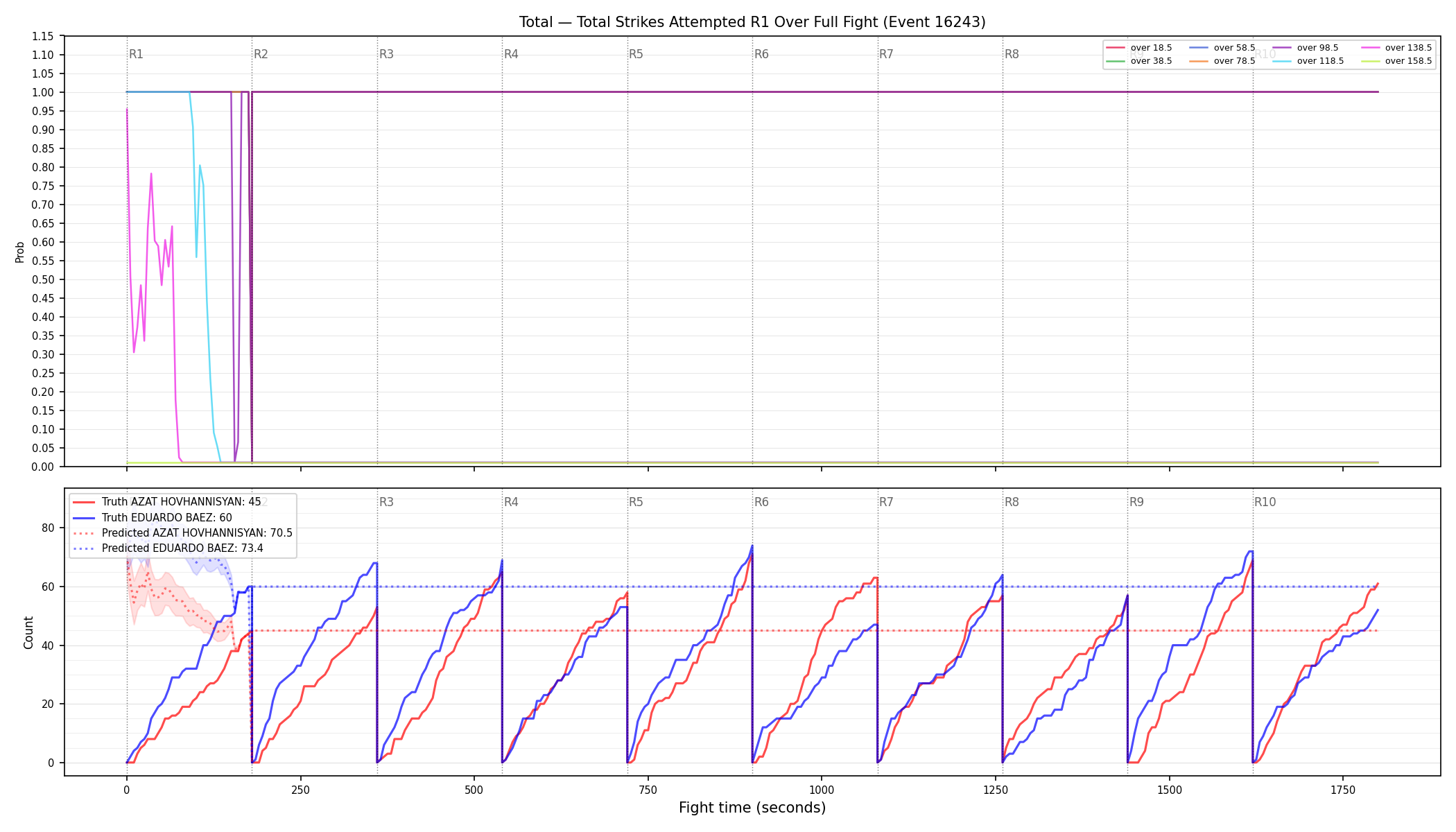Click the R8 label in the bottom count chart
The height and width of the screenshot is (832, 1456).
(1012, 502)
